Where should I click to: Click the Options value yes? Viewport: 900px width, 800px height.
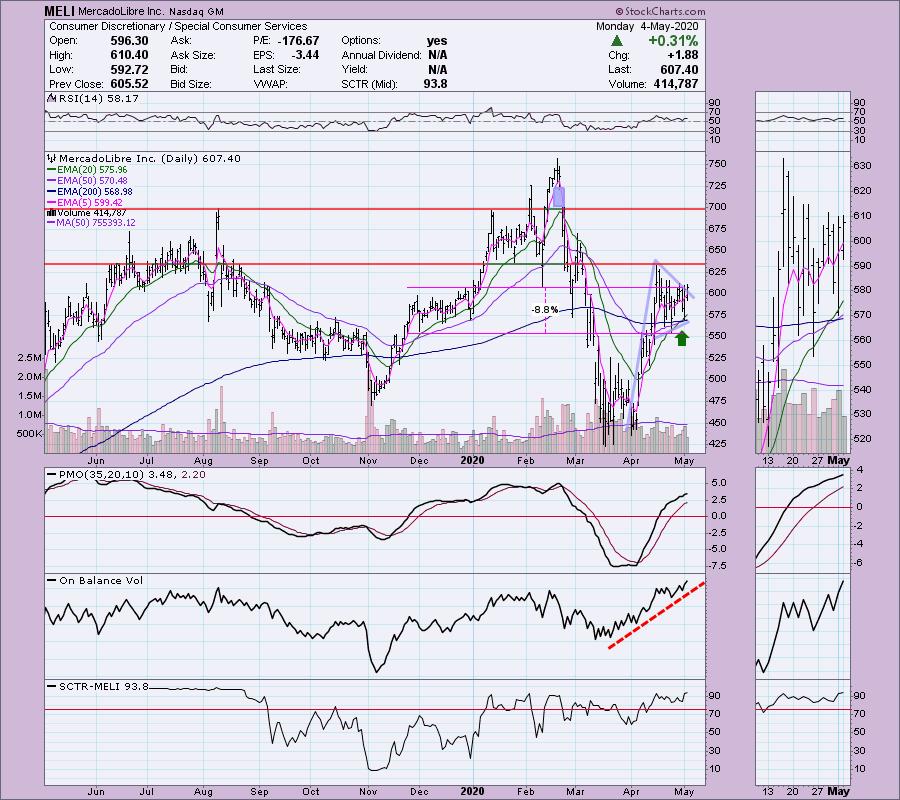coord(437,41)
